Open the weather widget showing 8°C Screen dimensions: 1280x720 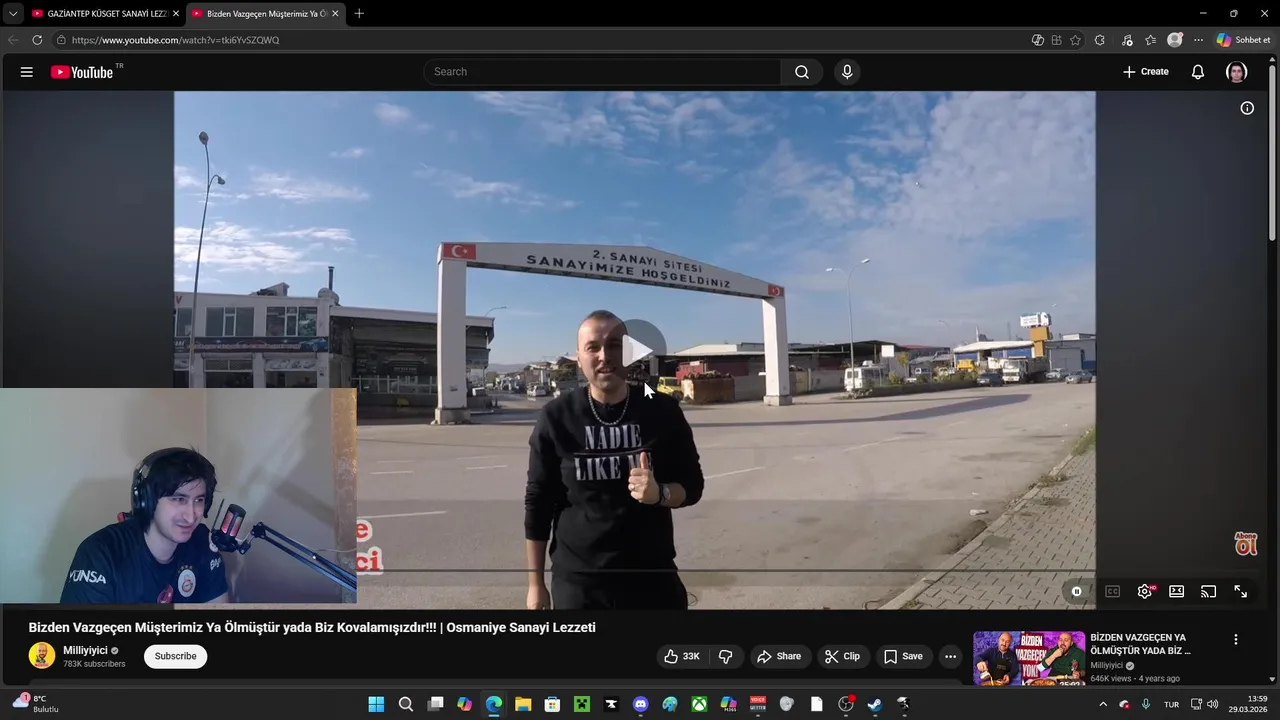pos(36,704)
